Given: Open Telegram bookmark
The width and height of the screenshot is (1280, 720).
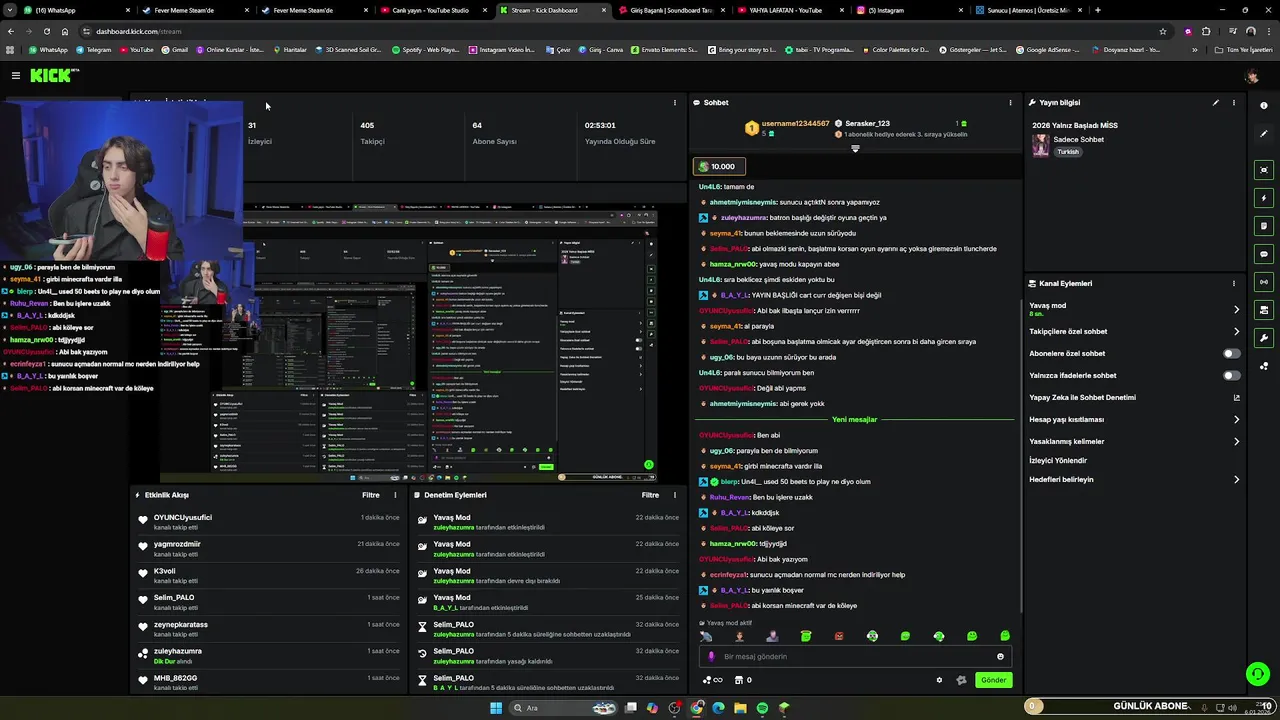Looking at the screenshot, I should pos(93,49).
